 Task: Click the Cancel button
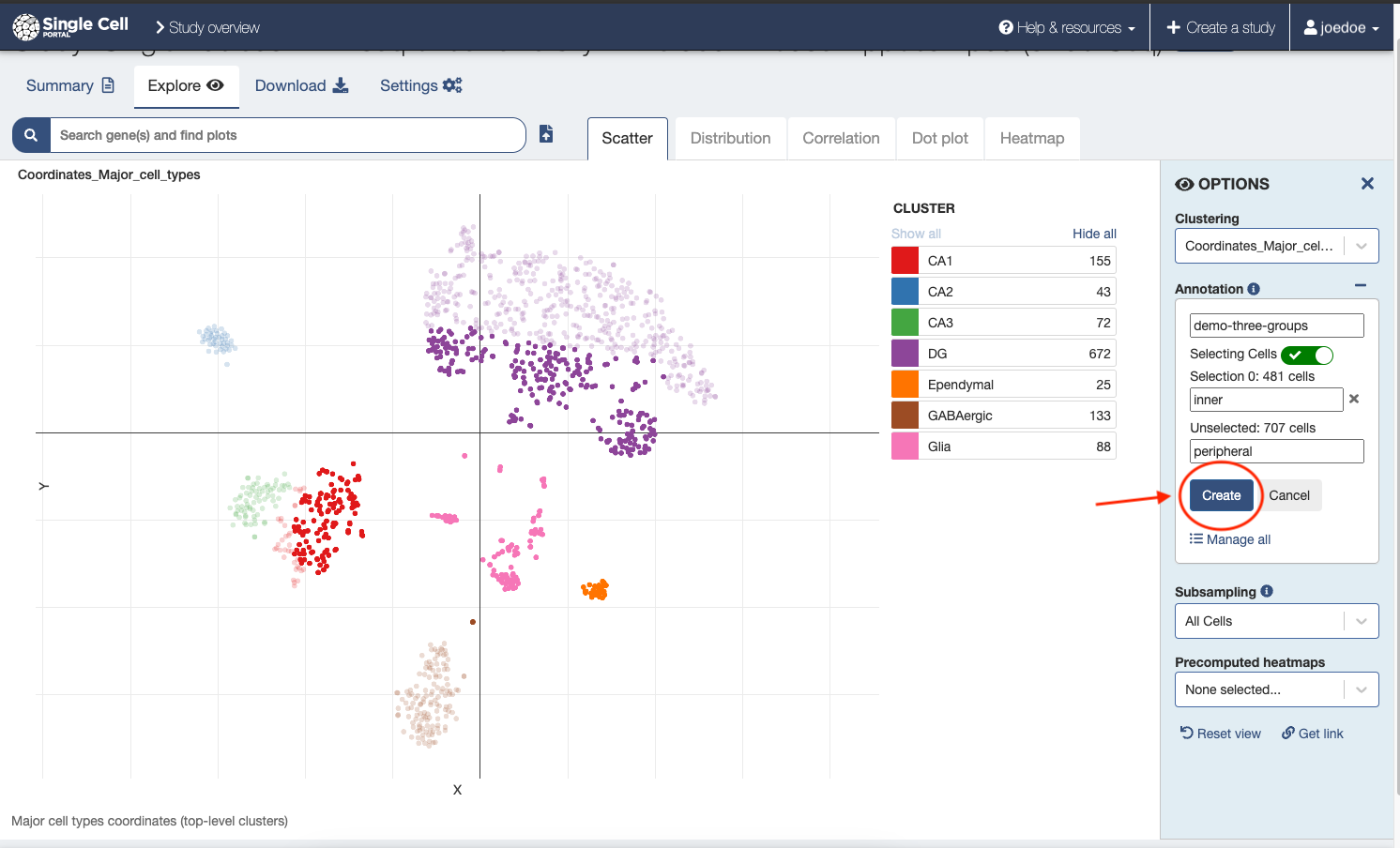point(1289,495)
